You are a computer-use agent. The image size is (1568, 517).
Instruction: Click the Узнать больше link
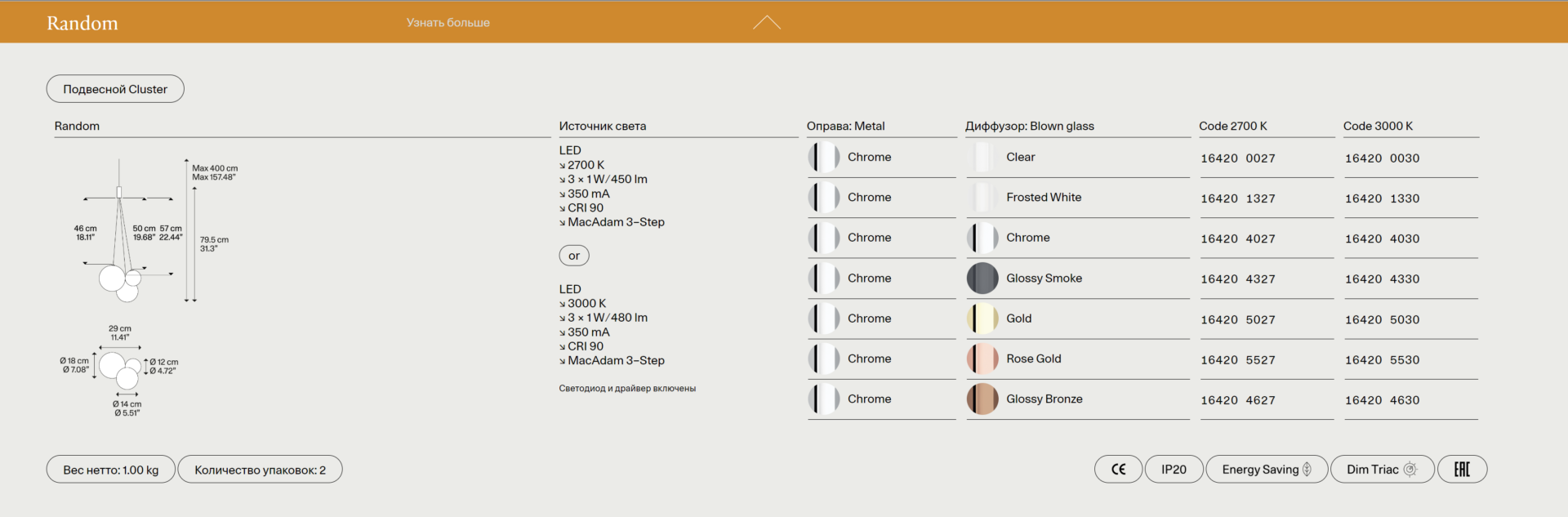click(x=448, y=23)
